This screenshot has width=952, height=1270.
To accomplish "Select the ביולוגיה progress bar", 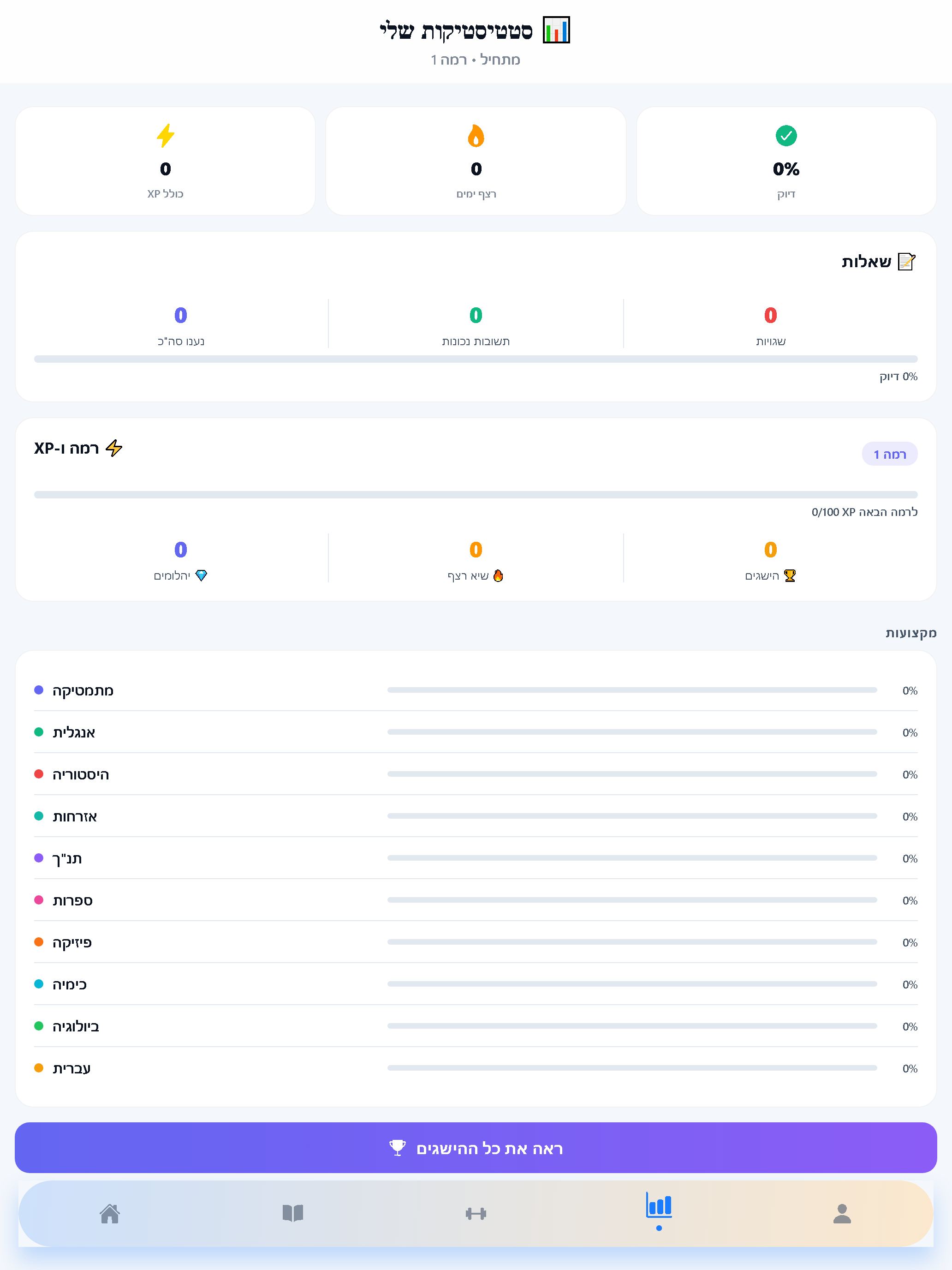I will [632, 1025].
